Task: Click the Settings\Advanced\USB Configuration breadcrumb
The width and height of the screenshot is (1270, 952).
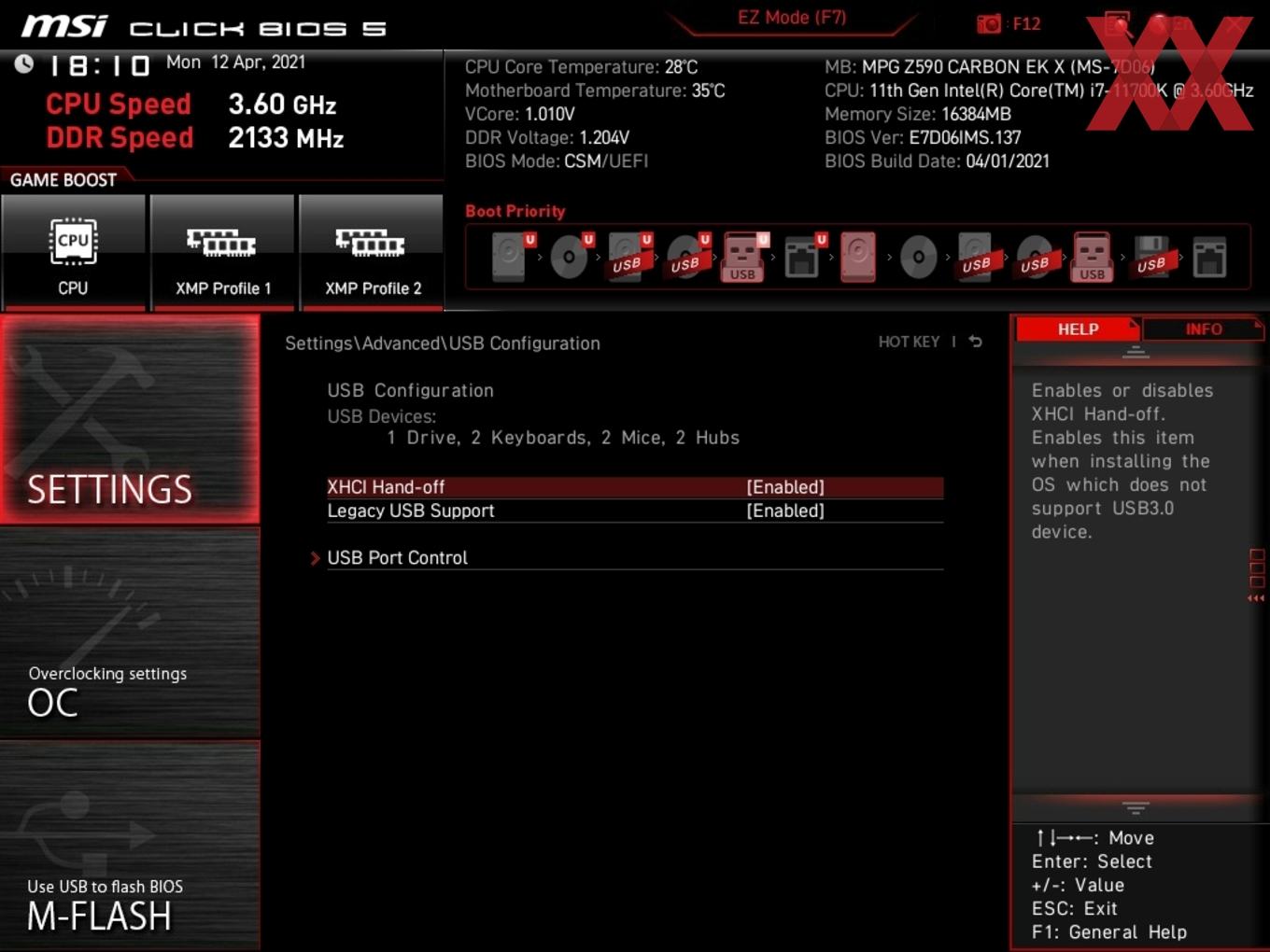Action: 443,343
